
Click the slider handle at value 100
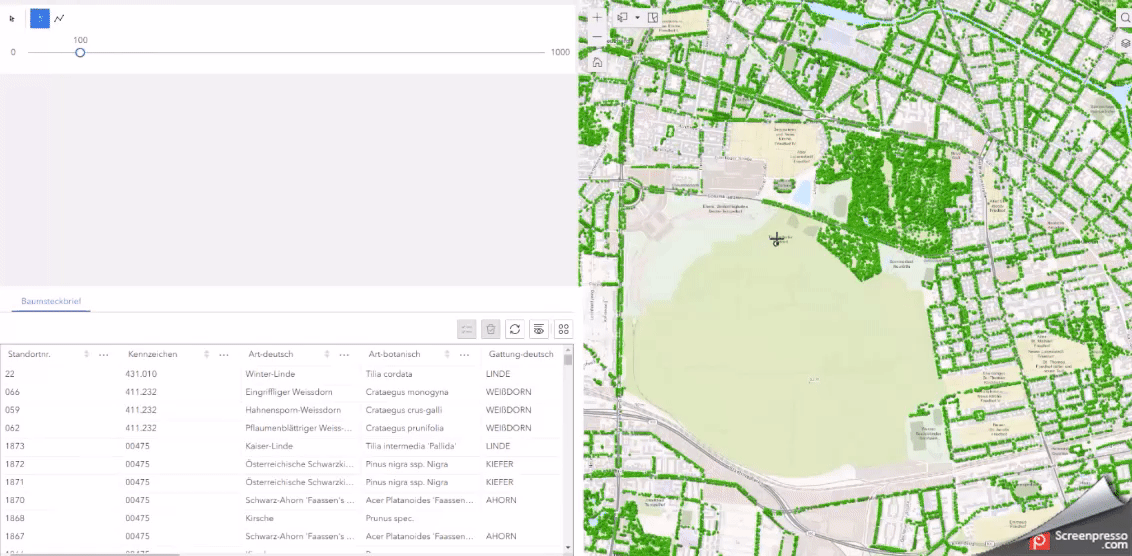80,53
